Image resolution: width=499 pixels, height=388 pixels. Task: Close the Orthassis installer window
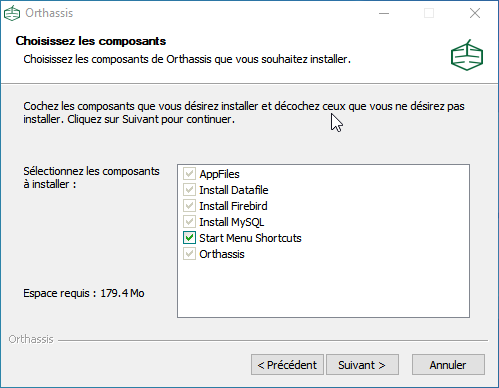(475, 13)
